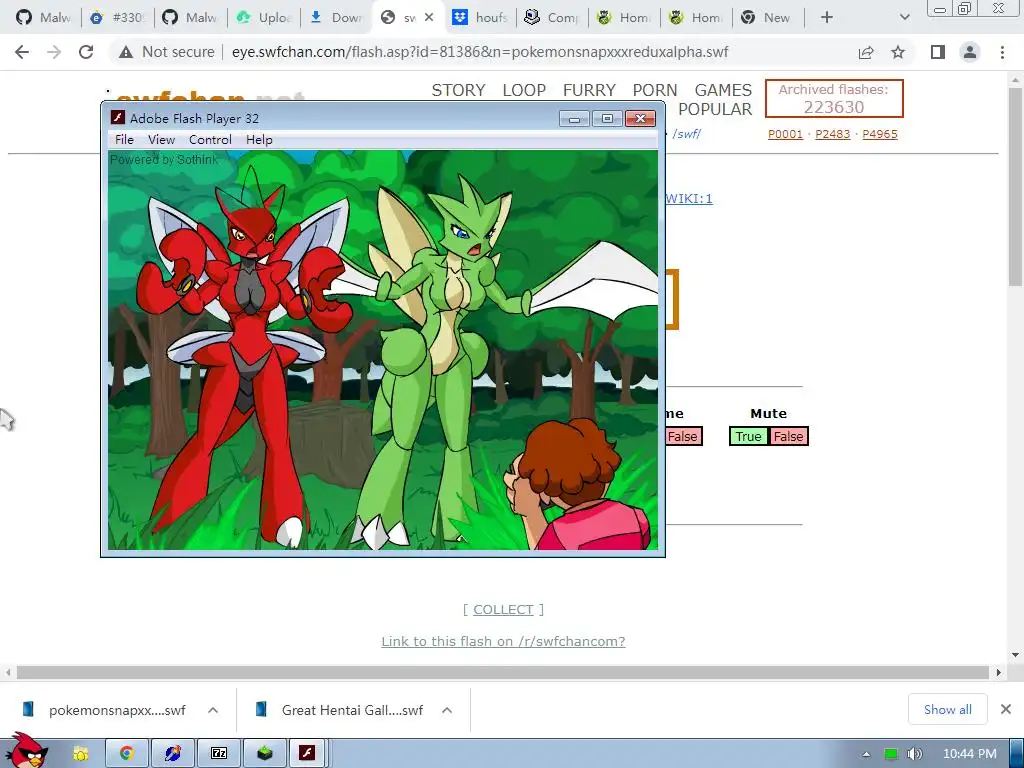Switch to the #330 tab

point(118,18)
